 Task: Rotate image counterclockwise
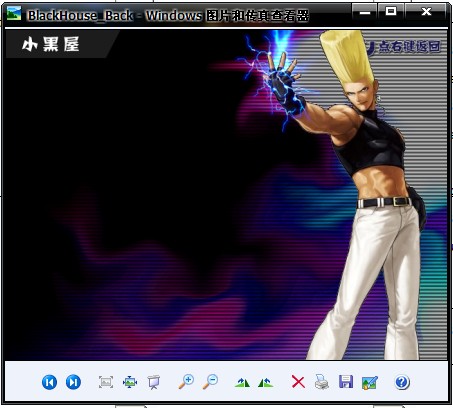click(266, 383)
